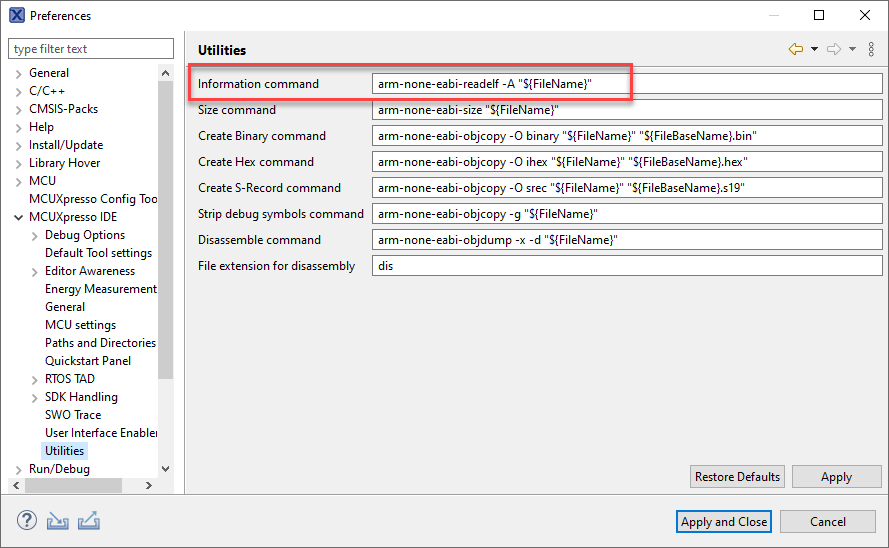
Task: Click the Cancel button
Action: click(827, 521)
